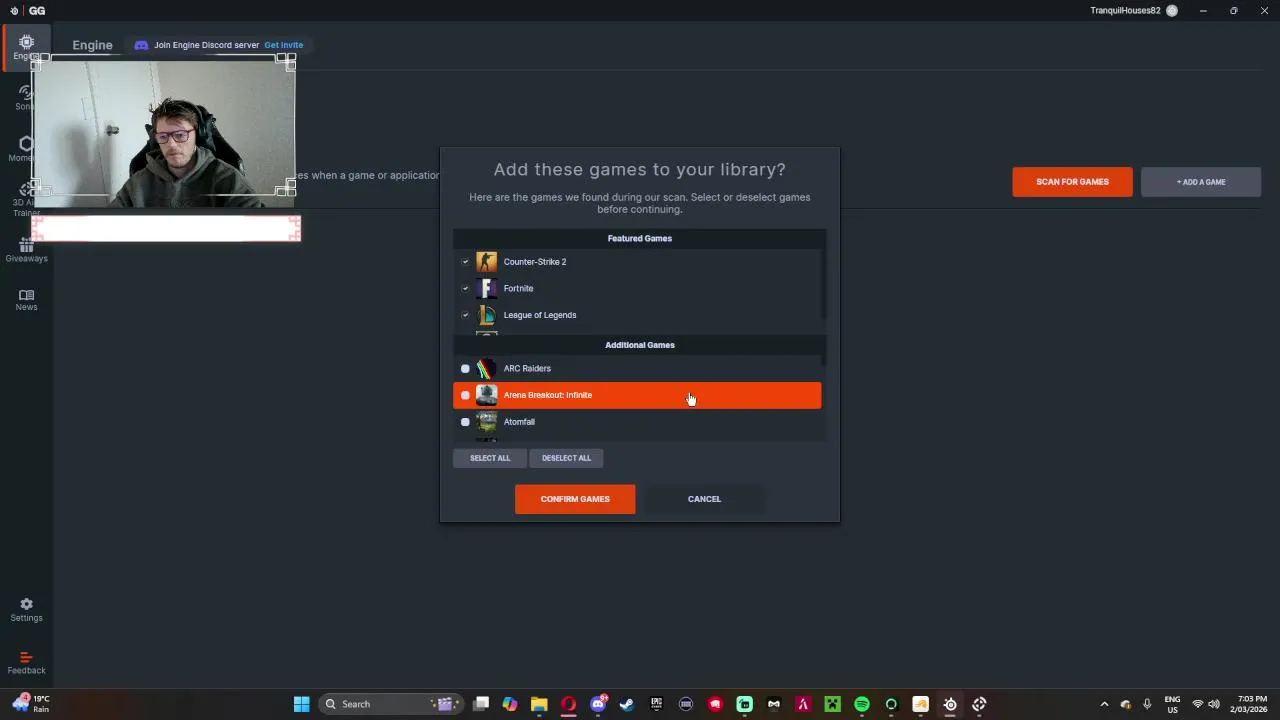Click SCAN FOR GAMES button
This screenshot has width=1280, height=720.
click(x=1072, y=182)
